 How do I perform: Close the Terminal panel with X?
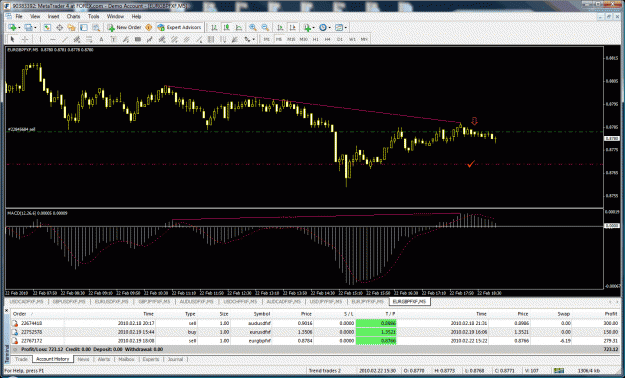[x=6, y=310]
